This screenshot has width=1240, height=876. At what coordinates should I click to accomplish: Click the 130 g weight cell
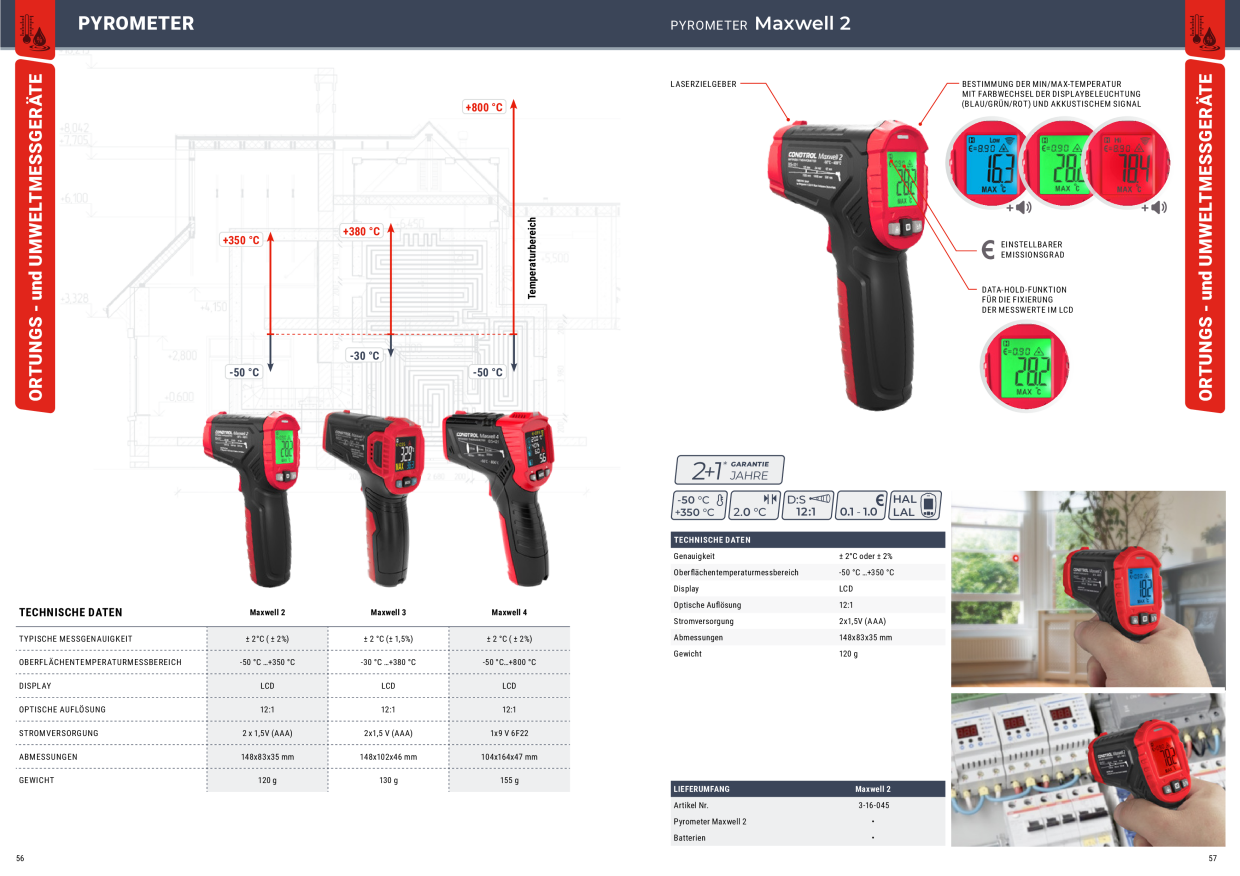tap(388, 780)
